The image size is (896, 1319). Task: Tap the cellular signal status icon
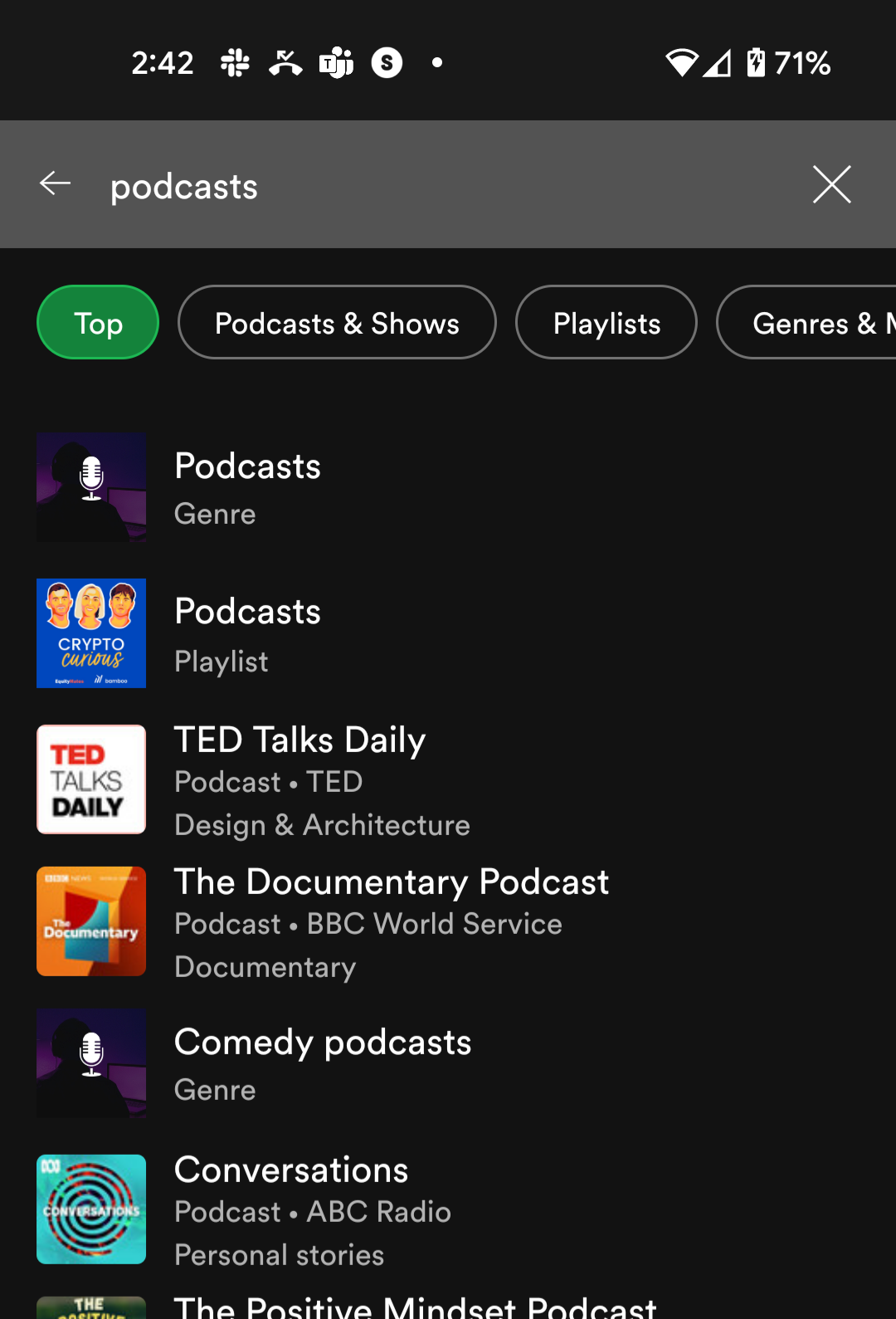coord(718,62)
